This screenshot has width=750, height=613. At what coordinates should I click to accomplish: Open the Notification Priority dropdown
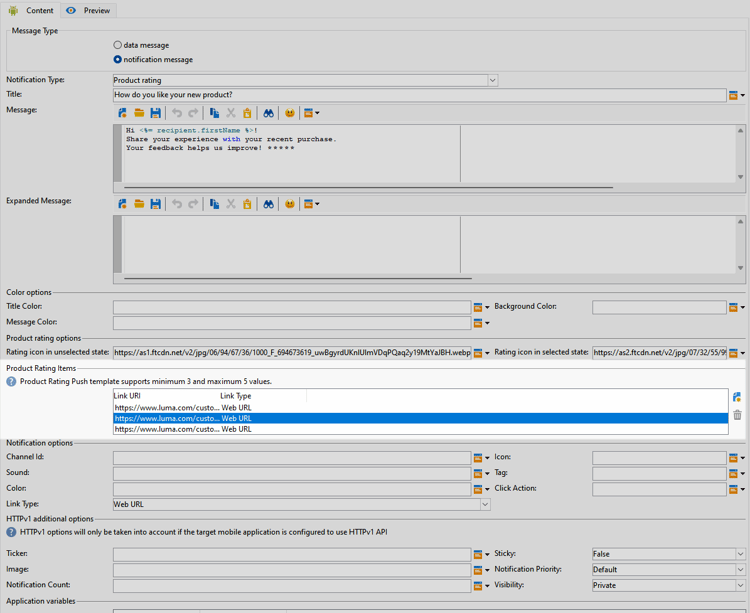(740, 570)
